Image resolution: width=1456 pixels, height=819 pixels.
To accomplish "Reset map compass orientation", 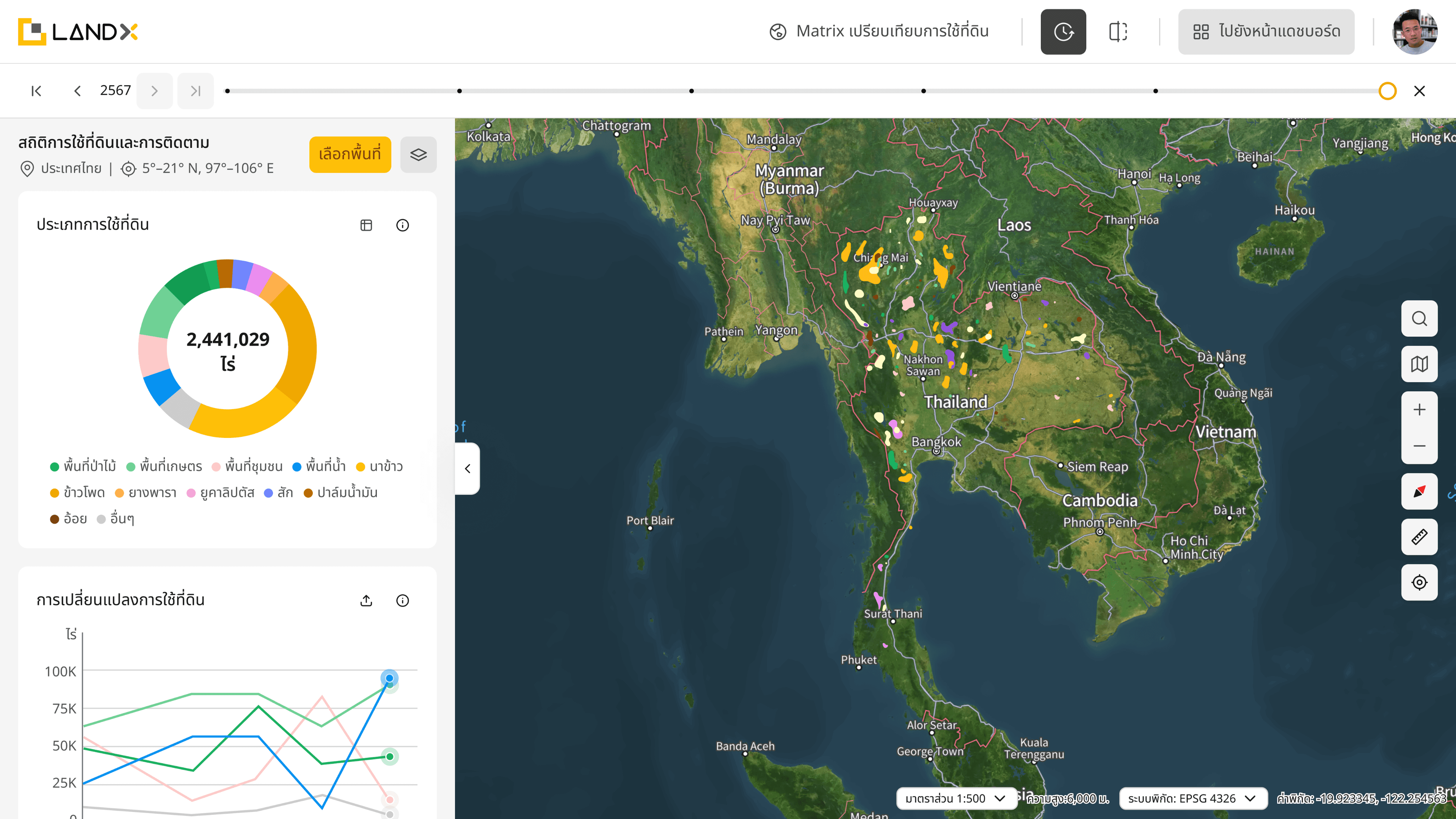I will click(x=1419, y=491).
